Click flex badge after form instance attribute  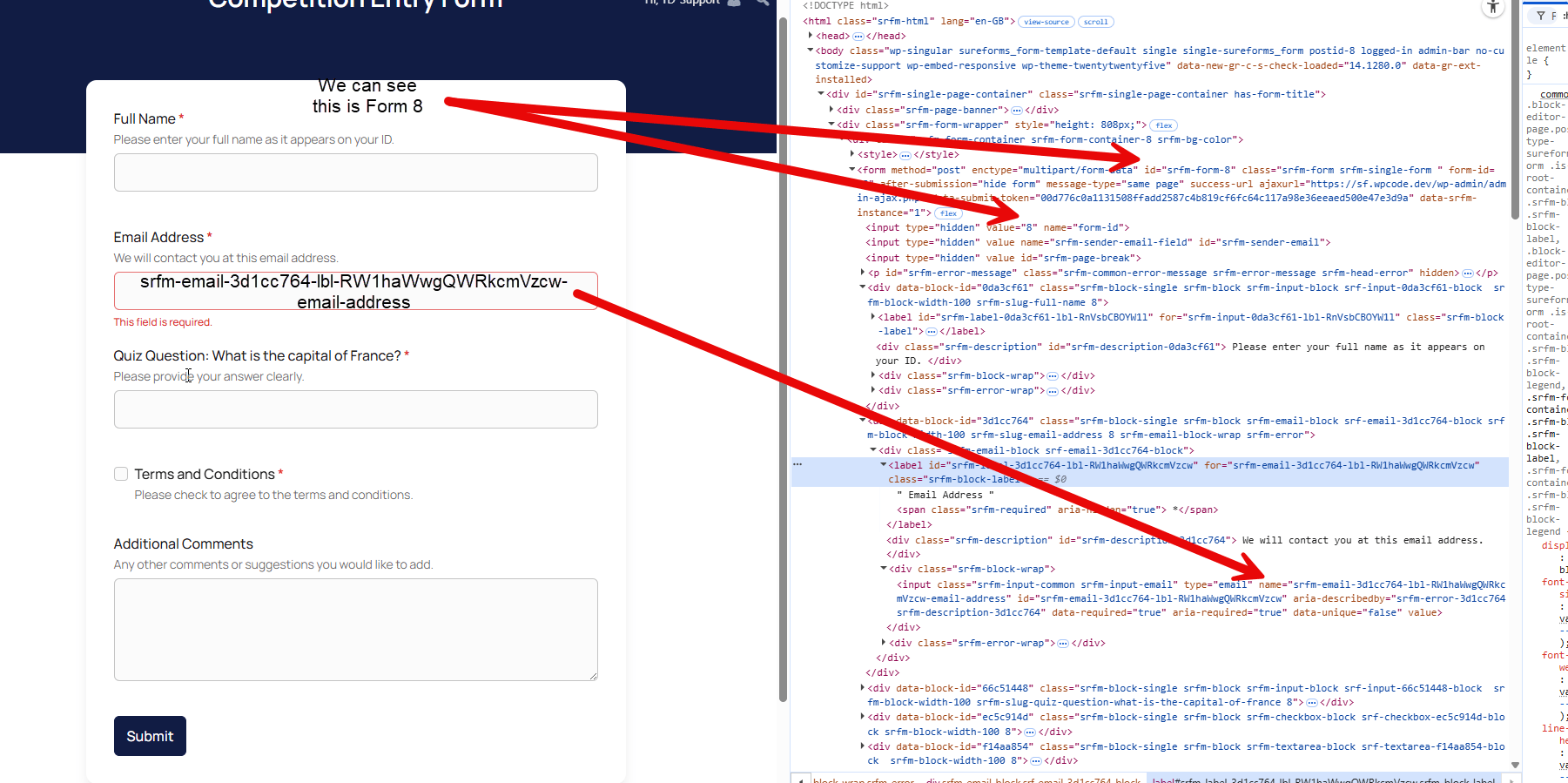pos(948,213)
